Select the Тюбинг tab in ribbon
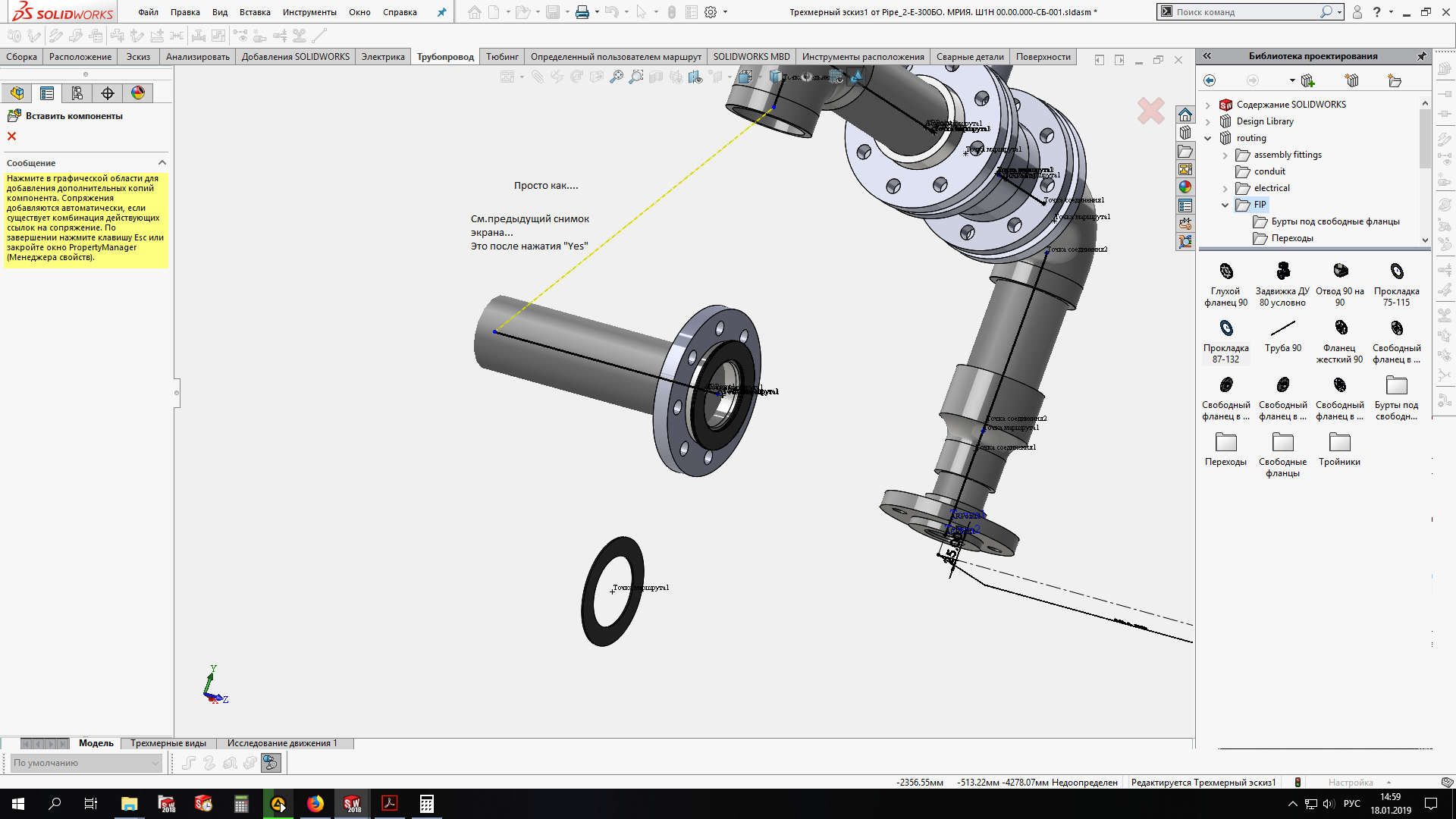 pos(502,56)
